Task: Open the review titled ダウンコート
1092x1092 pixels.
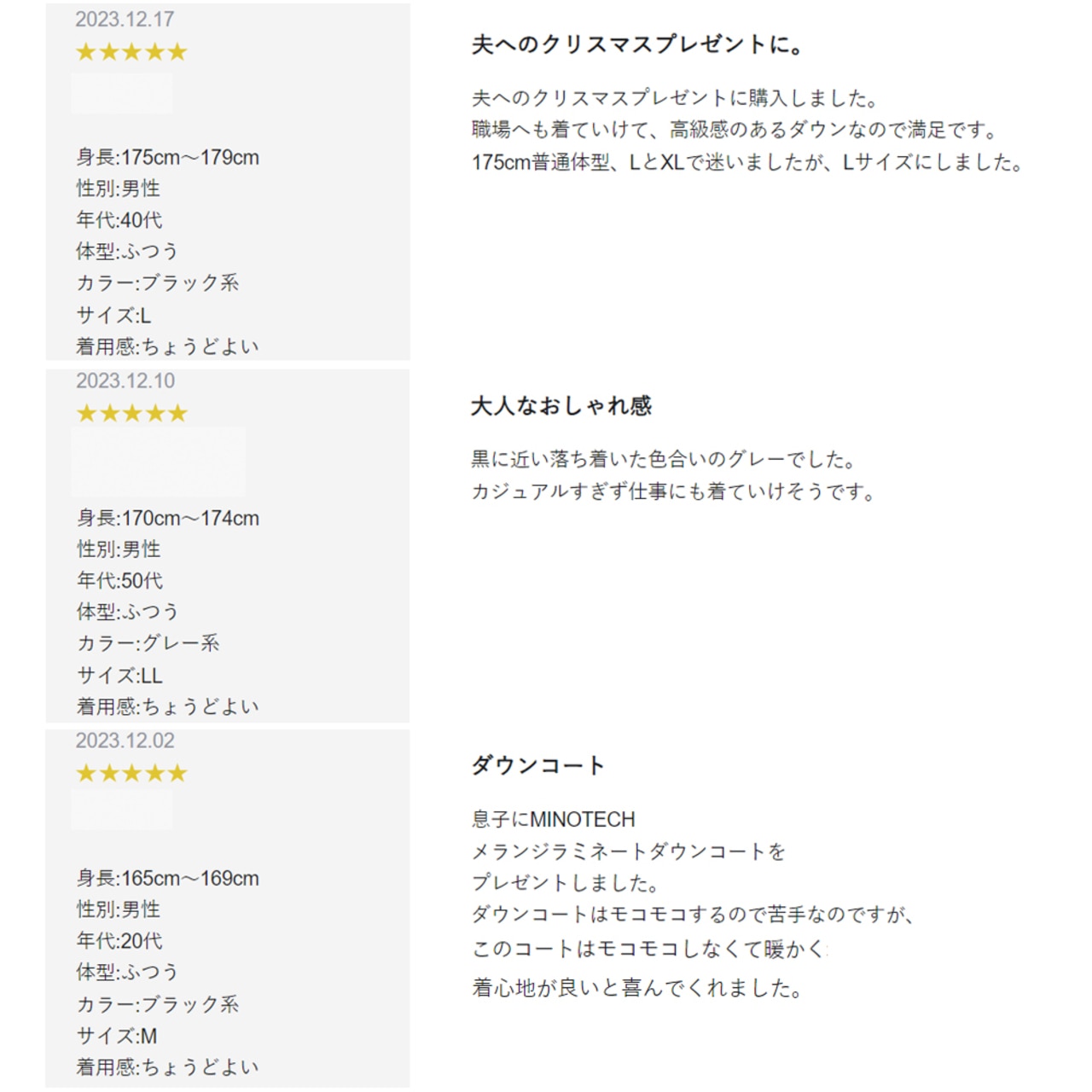Action: point(538,765)
